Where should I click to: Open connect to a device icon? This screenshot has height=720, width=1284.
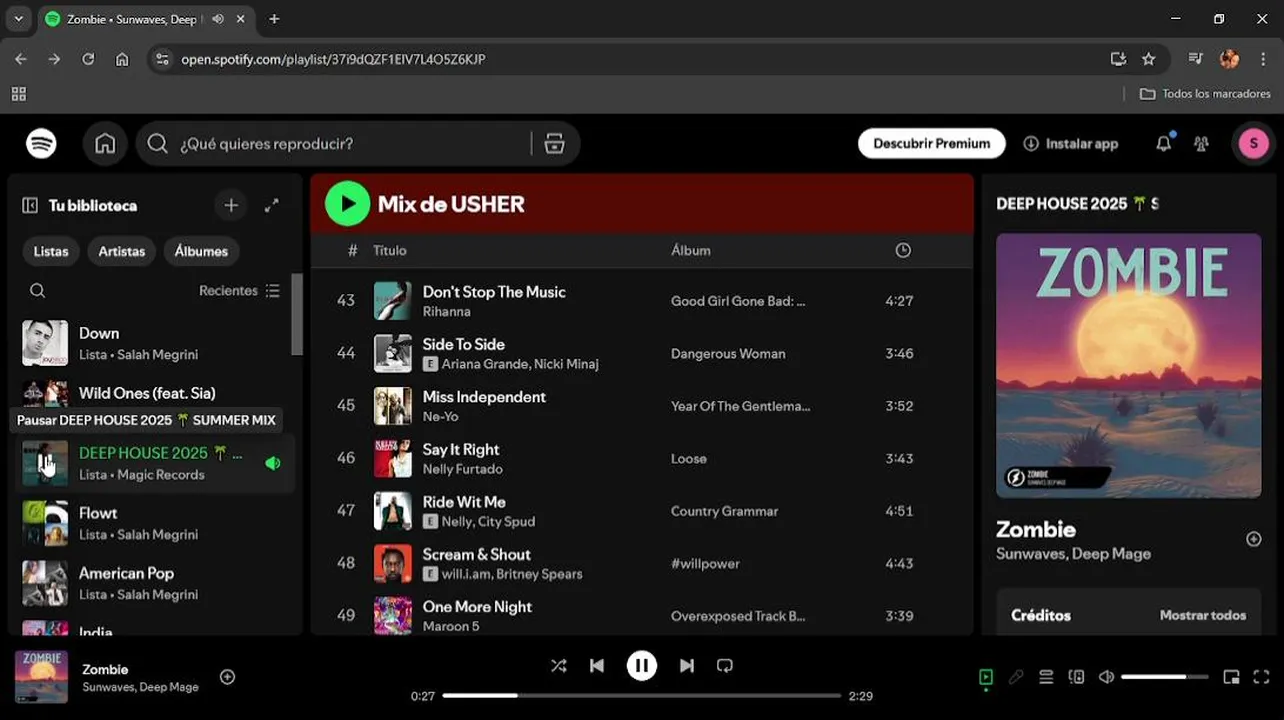[x=1076, y=677]
